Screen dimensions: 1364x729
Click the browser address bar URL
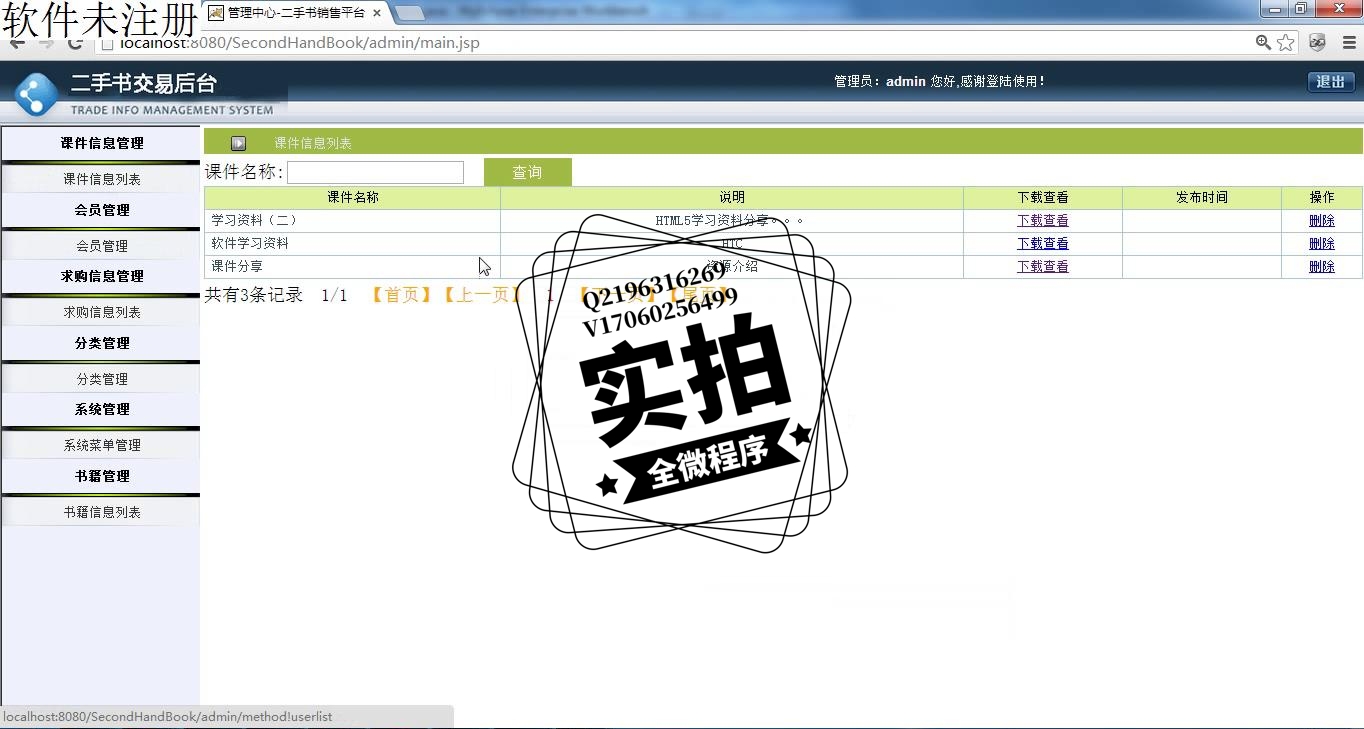300,43
